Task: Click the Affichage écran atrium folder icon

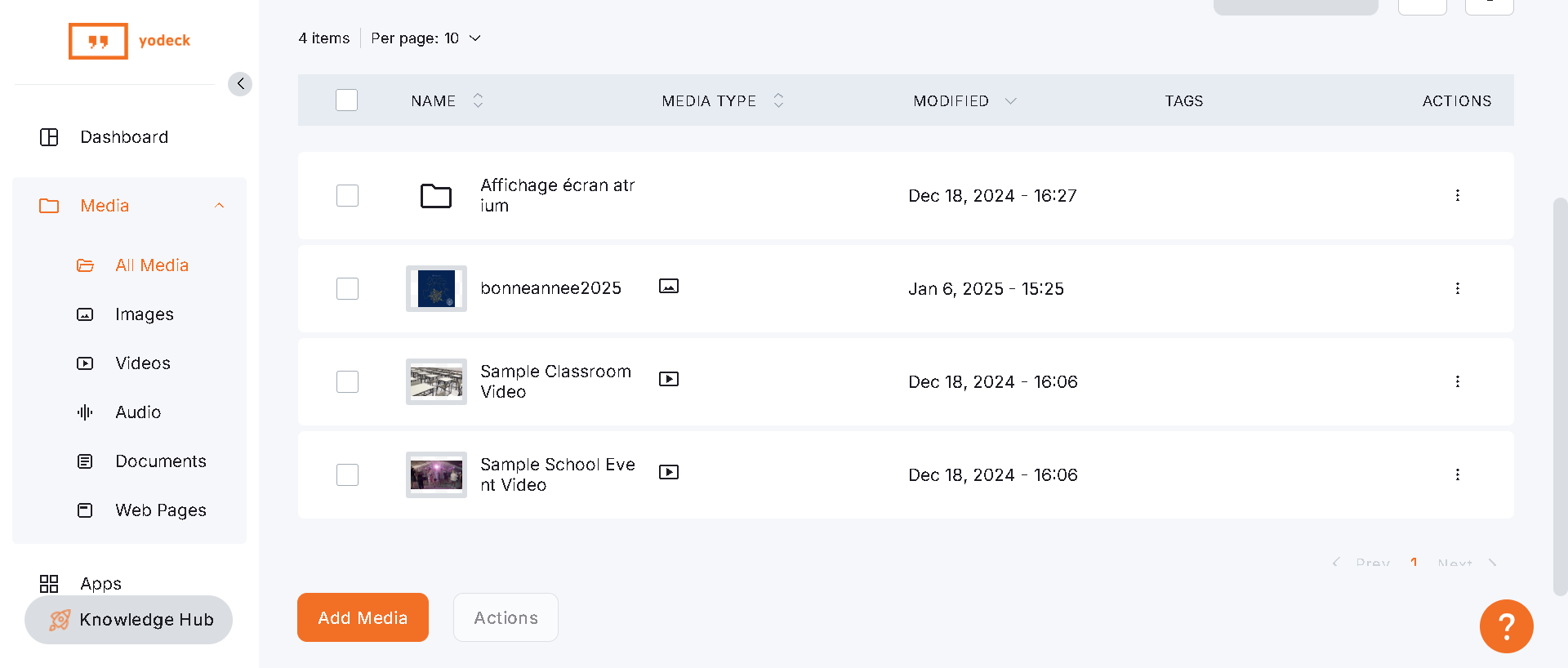Action: pyautogui.click(x=436, y=196)
